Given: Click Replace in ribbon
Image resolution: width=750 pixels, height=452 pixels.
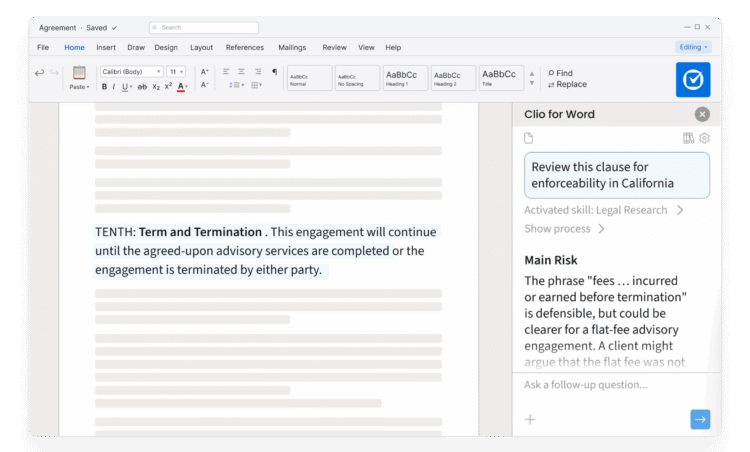Looking at the screenshot, I should [567, 84].
